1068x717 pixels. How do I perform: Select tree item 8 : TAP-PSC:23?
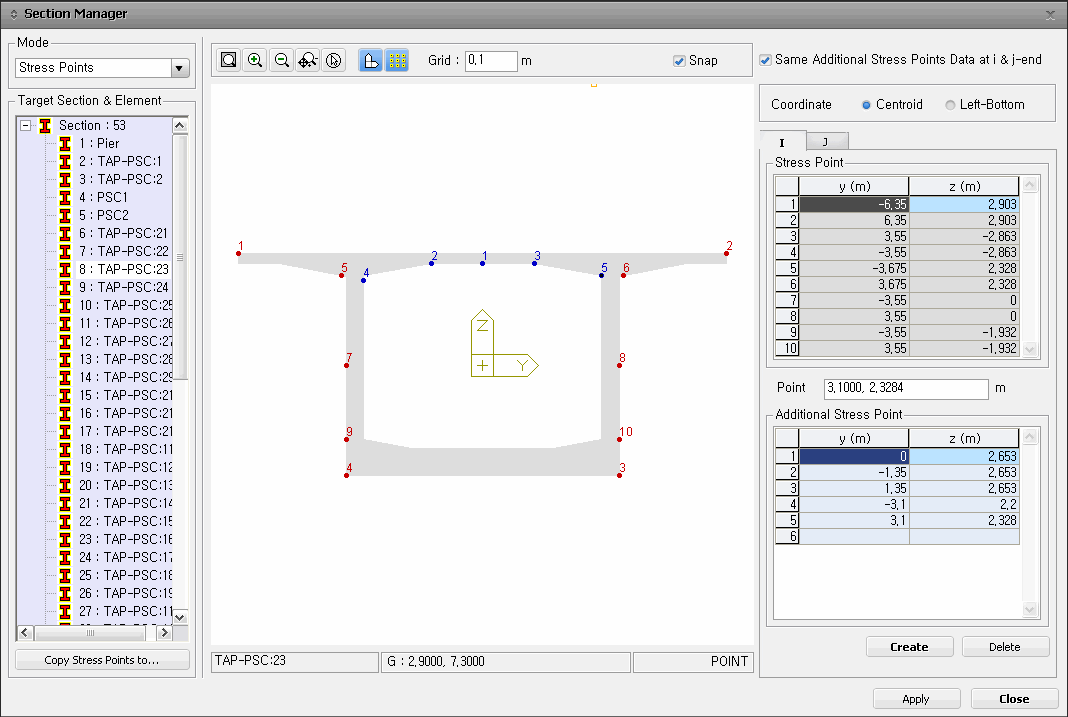click(x=123, y=269)
